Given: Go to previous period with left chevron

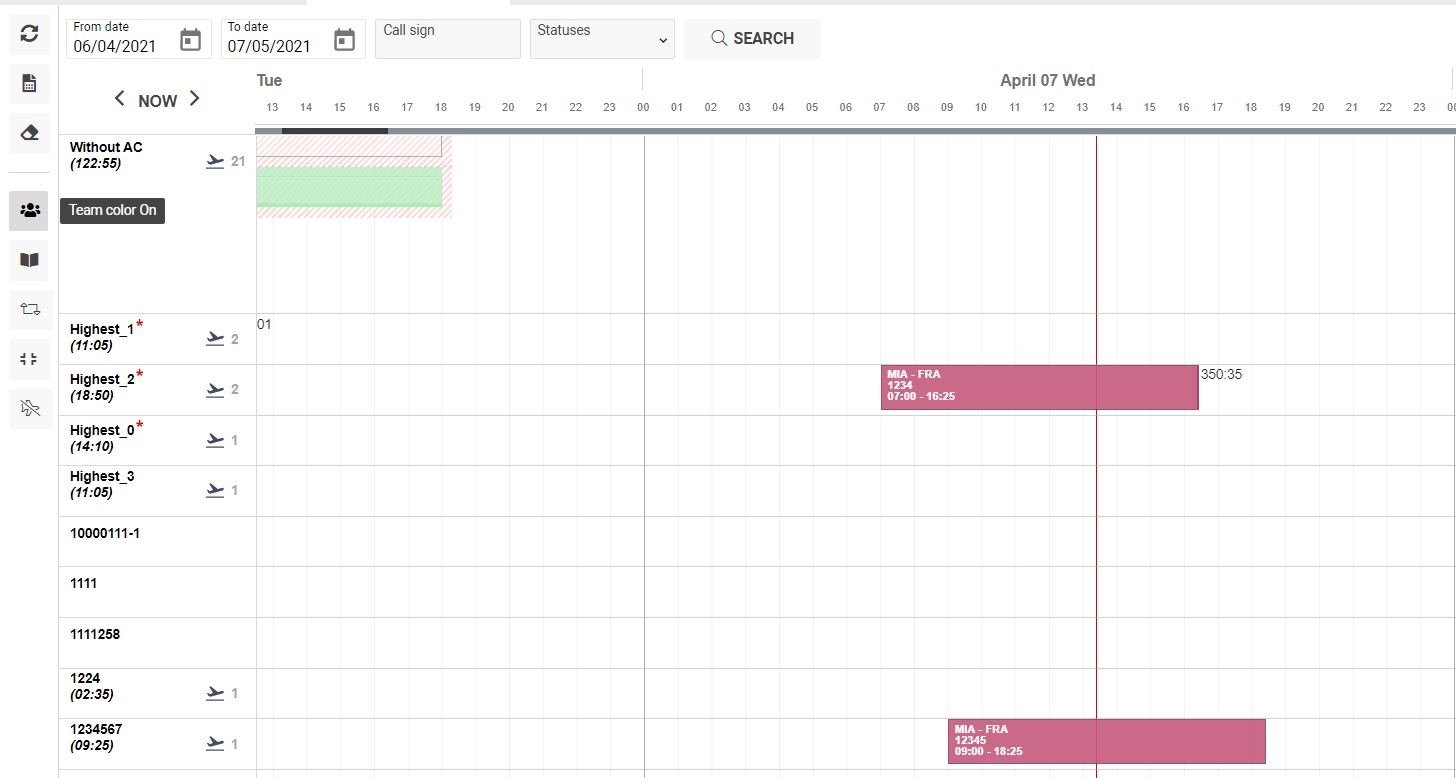Looking at the screenshot, I should coord(120,99).
